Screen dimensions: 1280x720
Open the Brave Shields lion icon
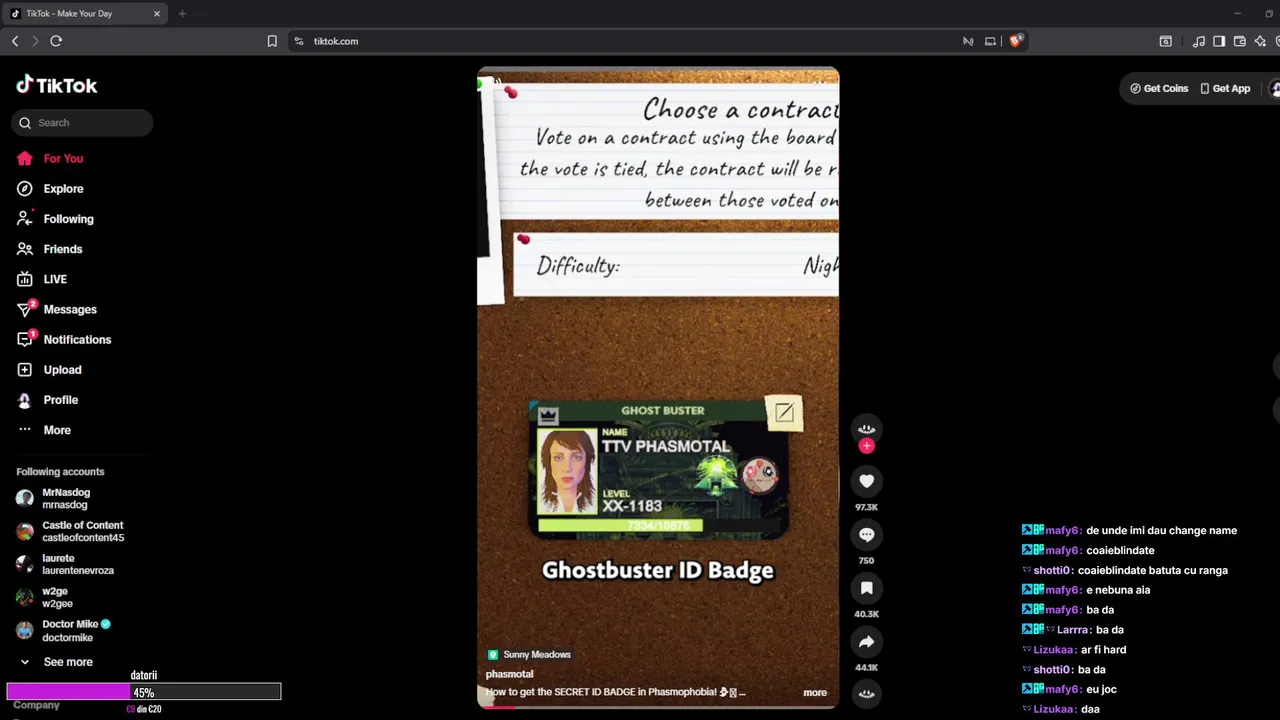coord(1015,41)
